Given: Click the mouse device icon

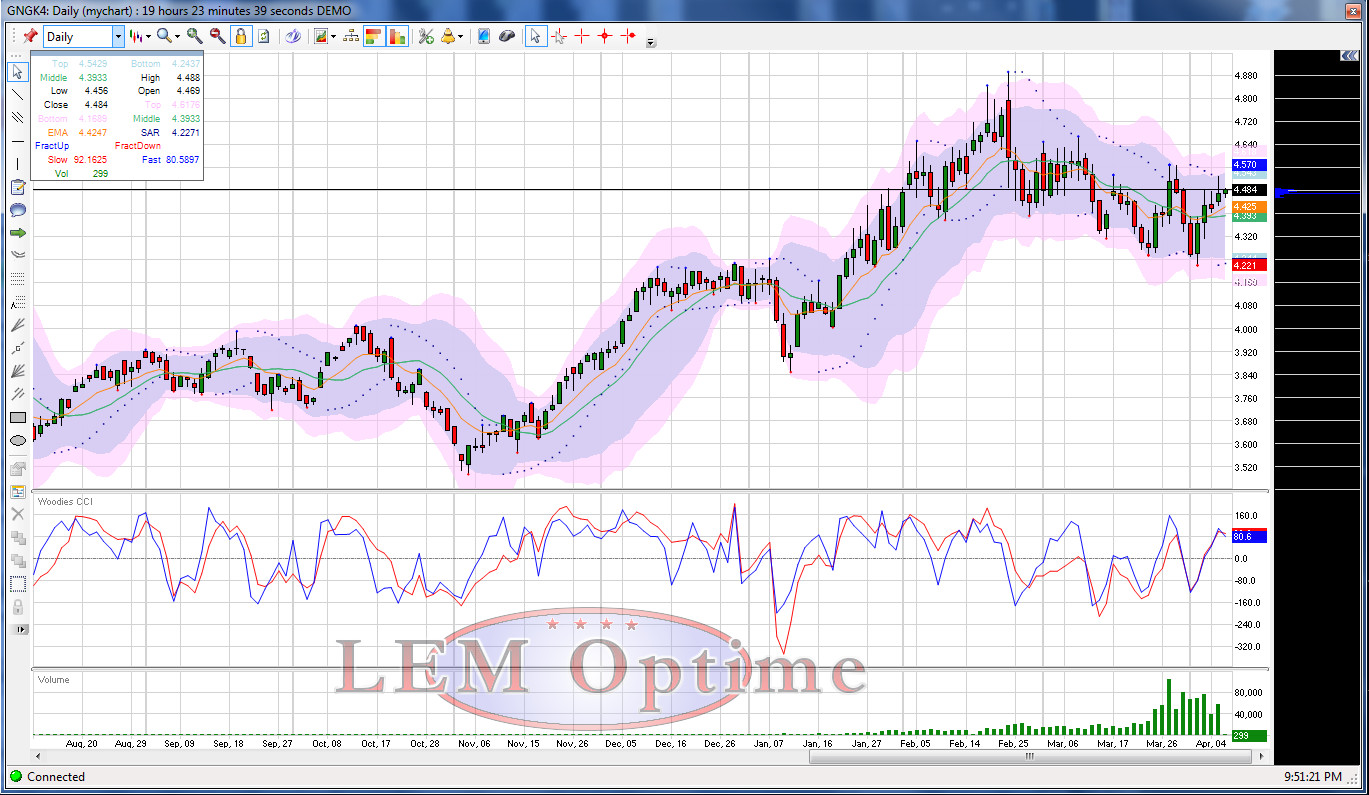Looking at the screenshot, I should [507, 36].
